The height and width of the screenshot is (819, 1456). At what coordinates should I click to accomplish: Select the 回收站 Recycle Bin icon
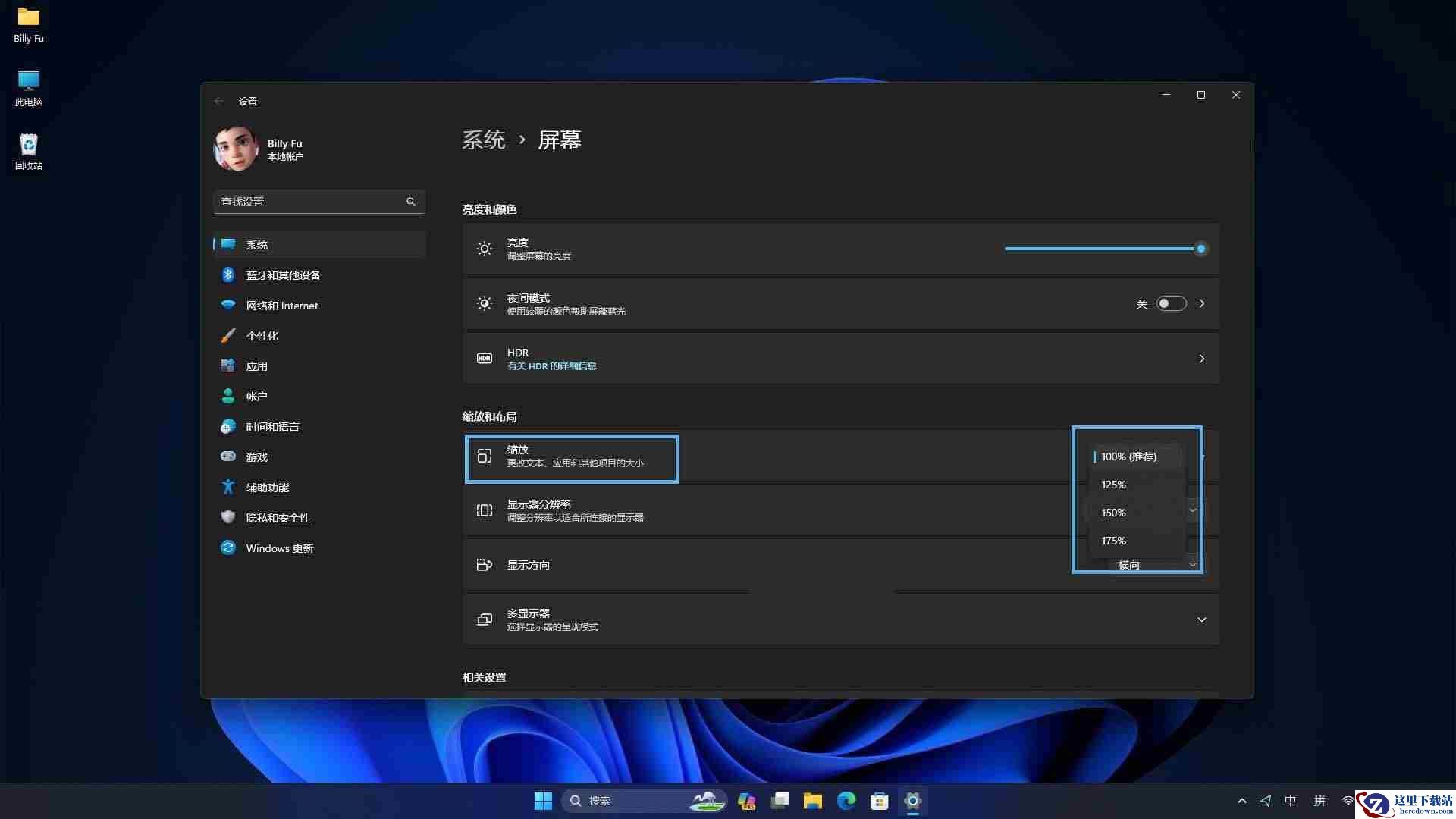pos(29,152)
